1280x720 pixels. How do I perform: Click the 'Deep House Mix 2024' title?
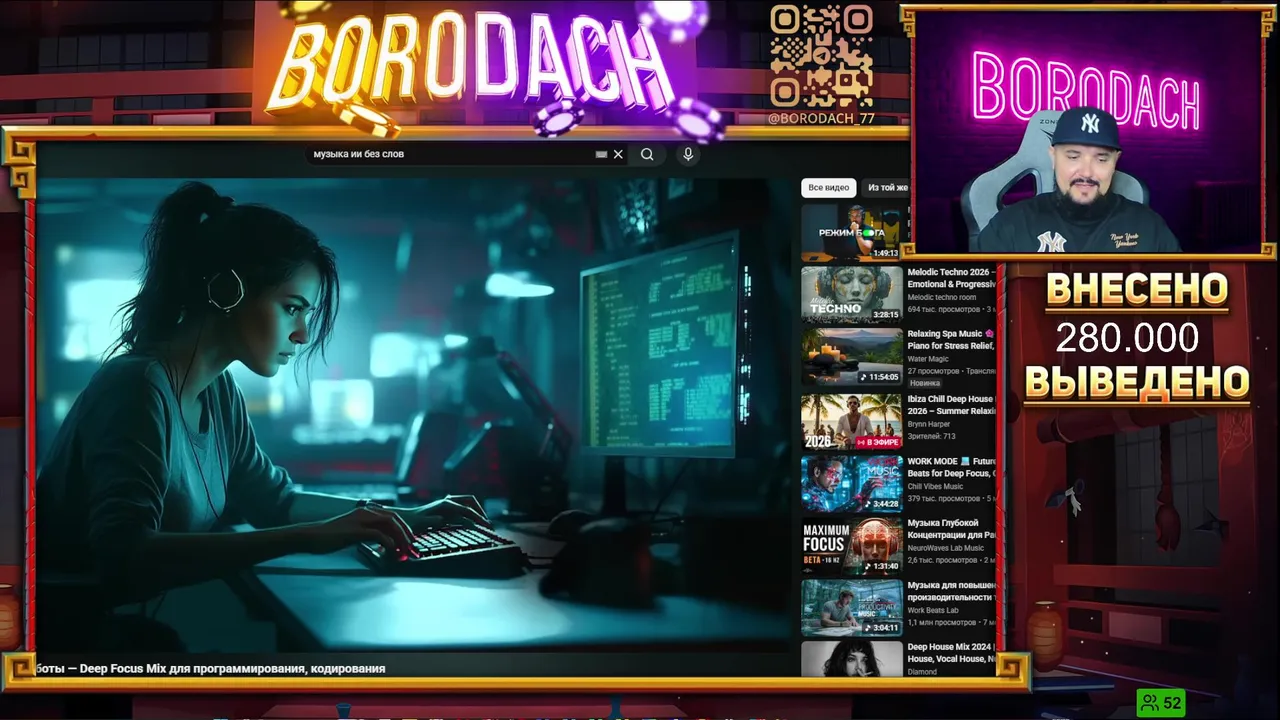952,653
